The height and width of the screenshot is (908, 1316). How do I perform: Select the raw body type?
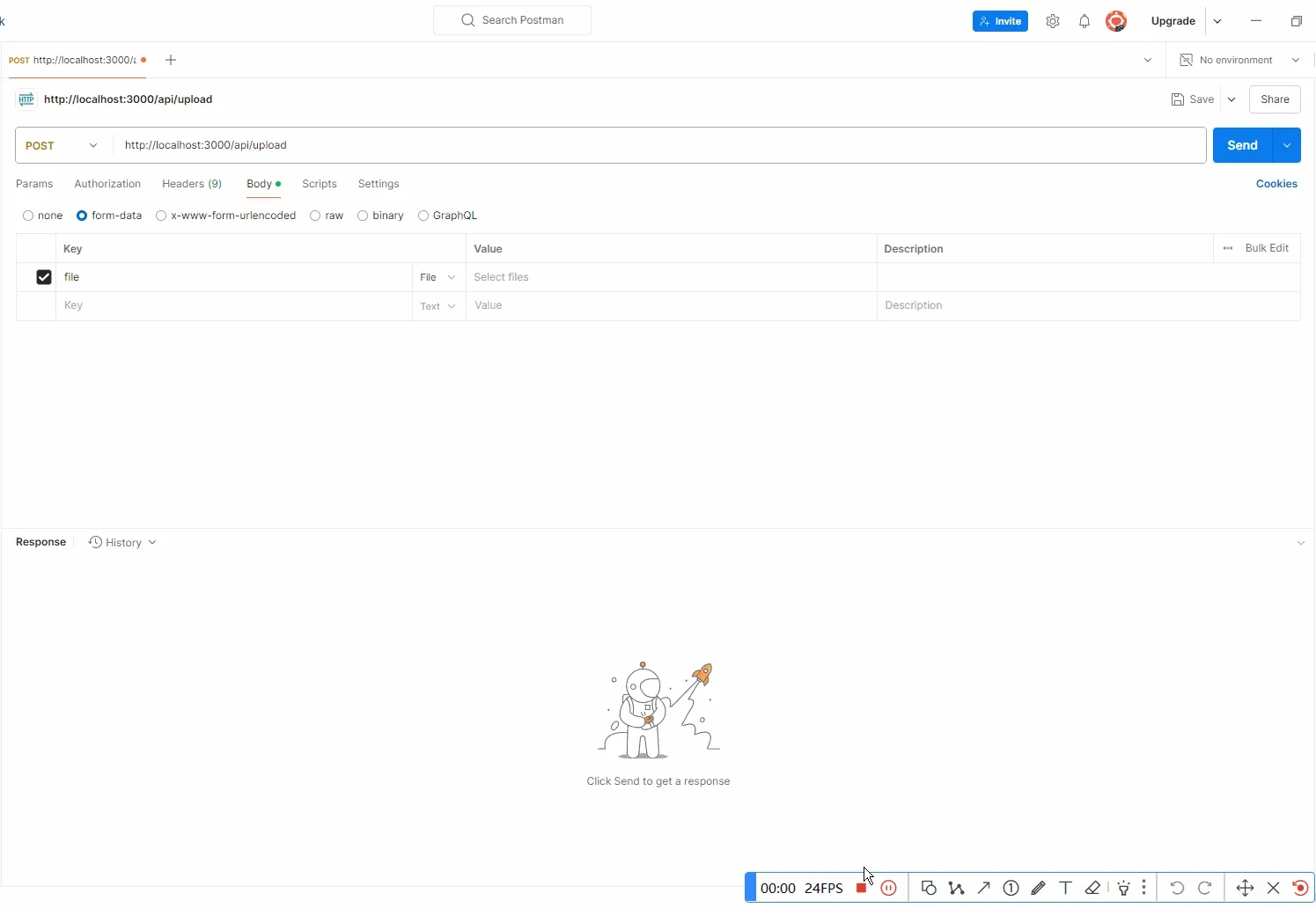click(315, 216)
